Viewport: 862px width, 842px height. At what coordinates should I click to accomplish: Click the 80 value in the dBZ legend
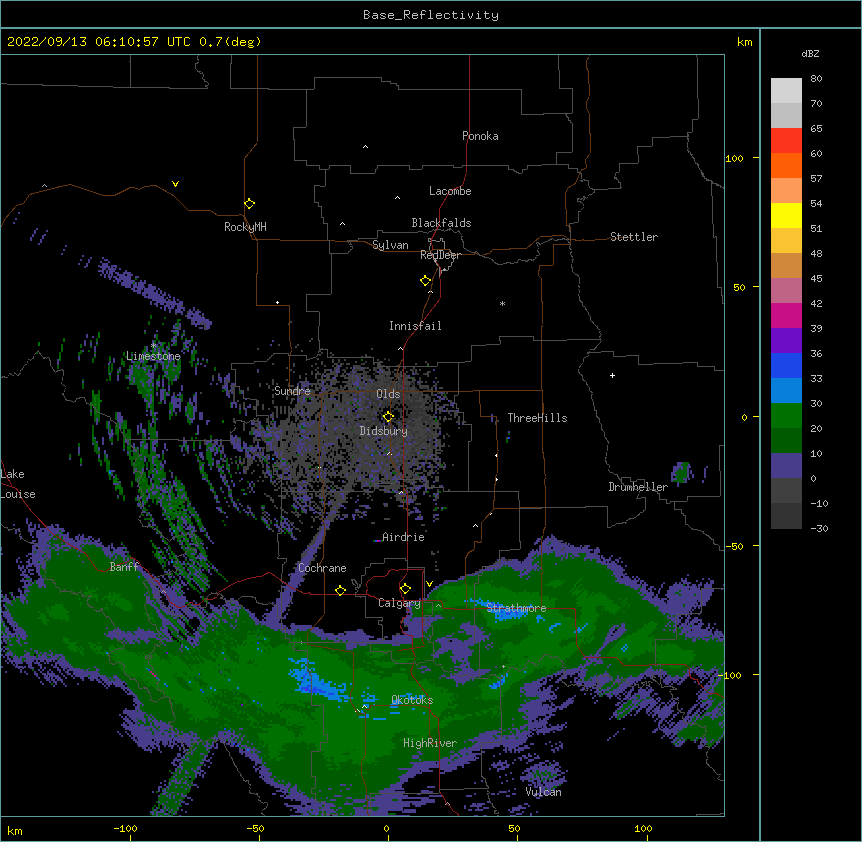[x=816, y=79]
